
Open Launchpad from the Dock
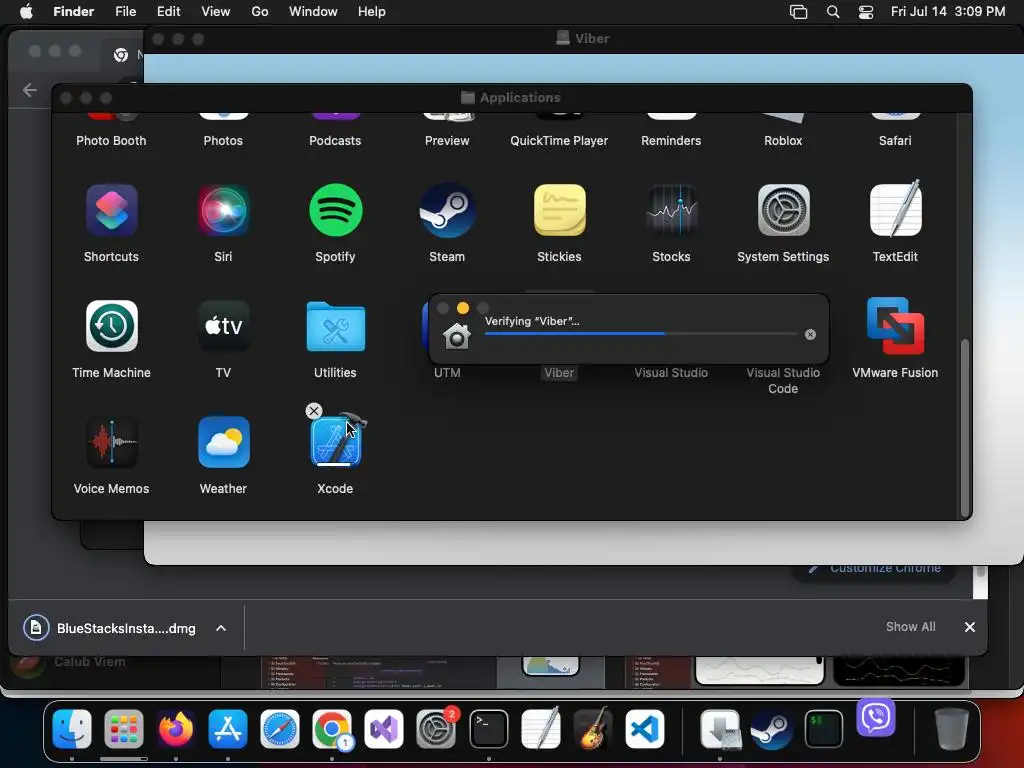(123, 729)
